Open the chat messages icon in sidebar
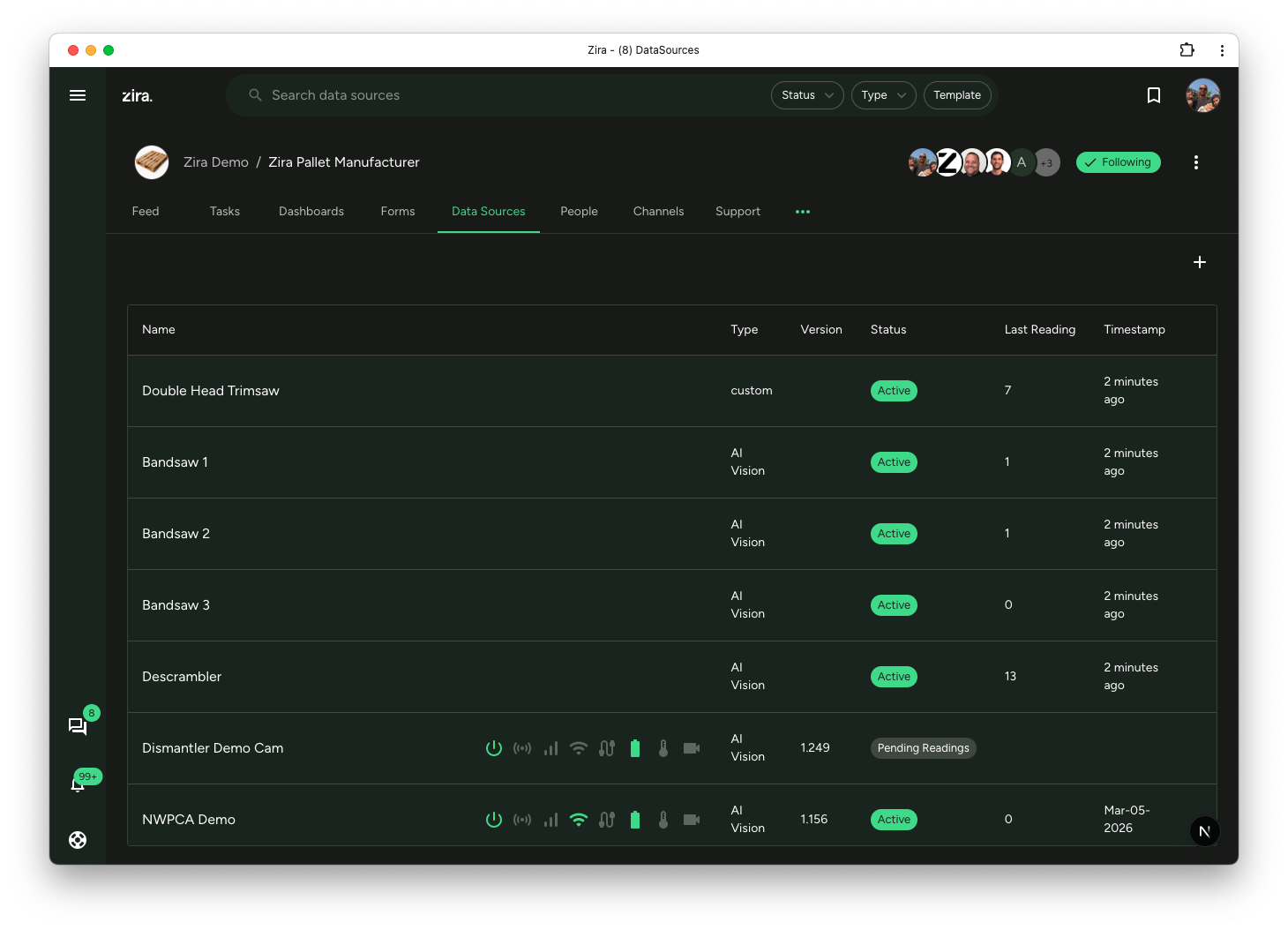This screenshot has height=930, width=1288. click(x=78, y=726)
